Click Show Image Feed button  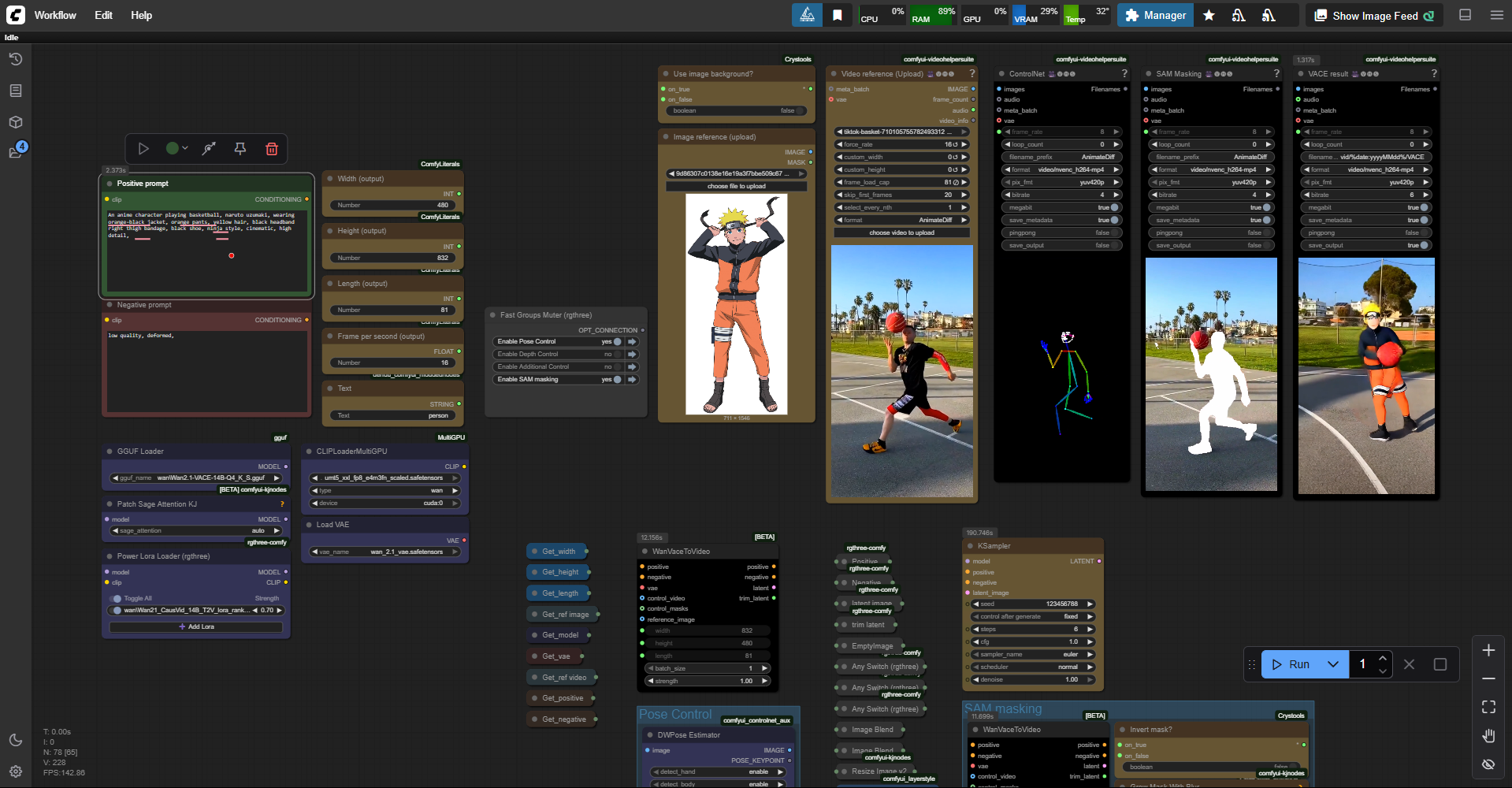coord(1374,15)
